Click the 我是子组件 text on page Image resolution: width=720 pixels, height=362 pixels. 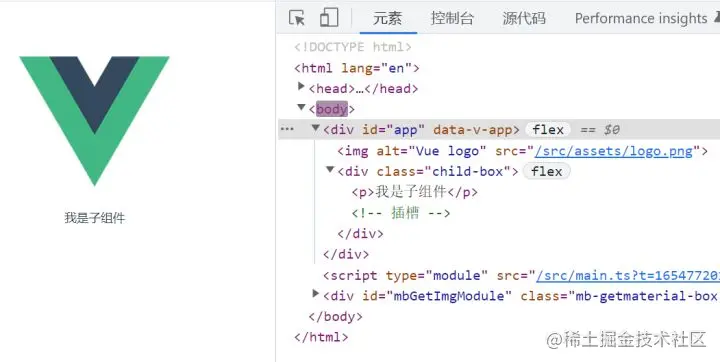(x=95, y=218)
